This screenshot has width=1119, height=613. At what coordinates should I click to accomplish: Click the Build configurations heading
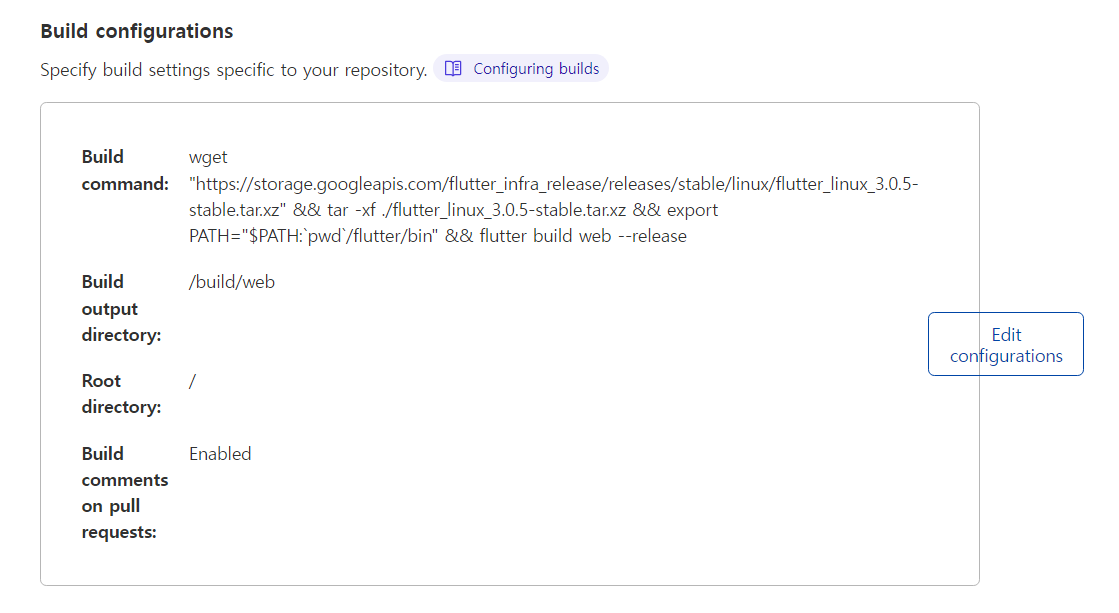(x=136, y=31)
